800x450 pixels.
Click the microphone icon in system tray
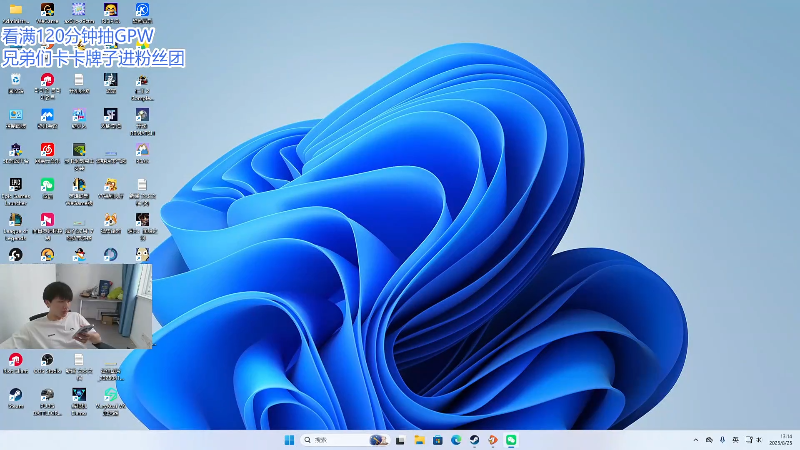[722, 440]
